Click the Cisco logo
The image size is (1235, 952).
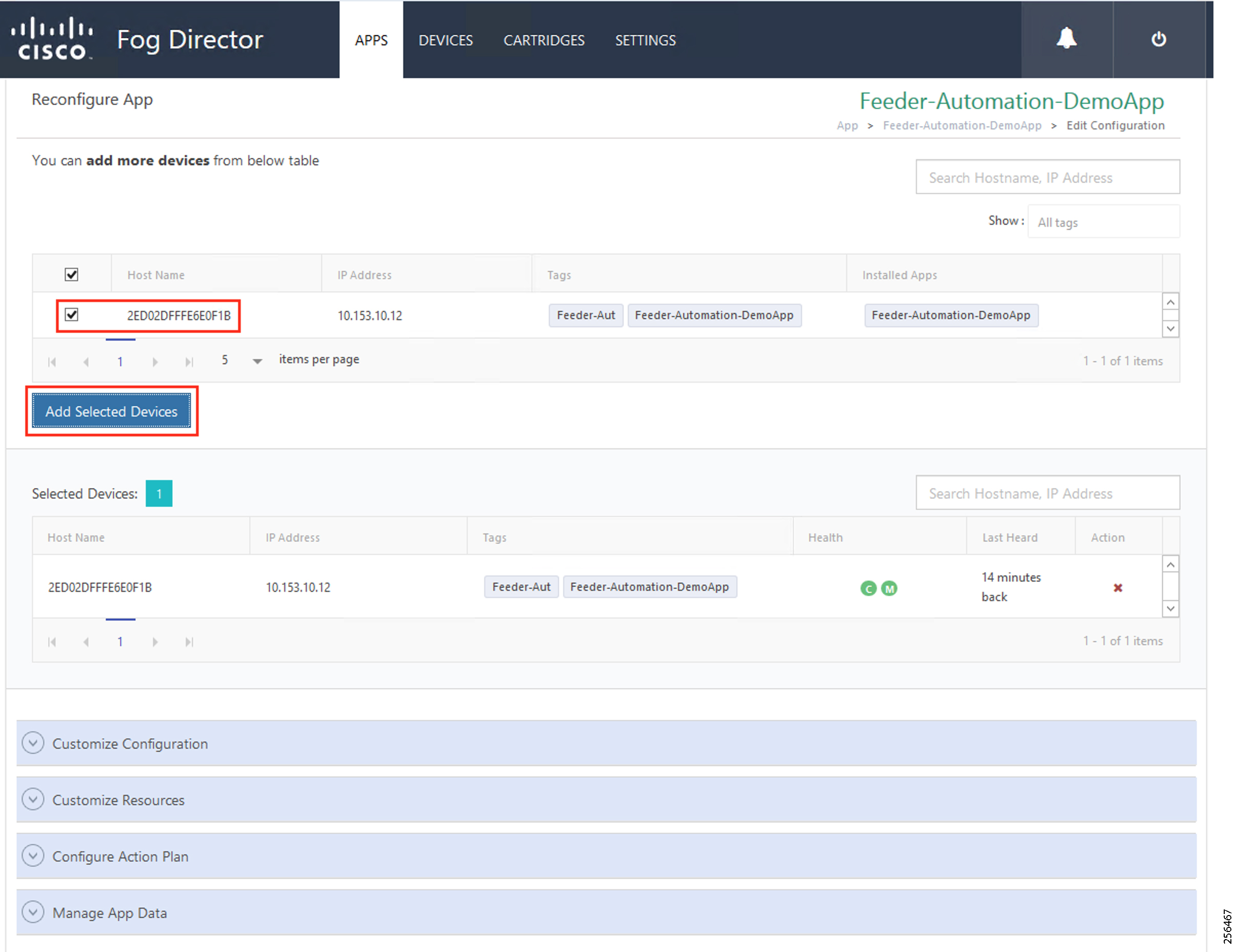click(53, 38)
